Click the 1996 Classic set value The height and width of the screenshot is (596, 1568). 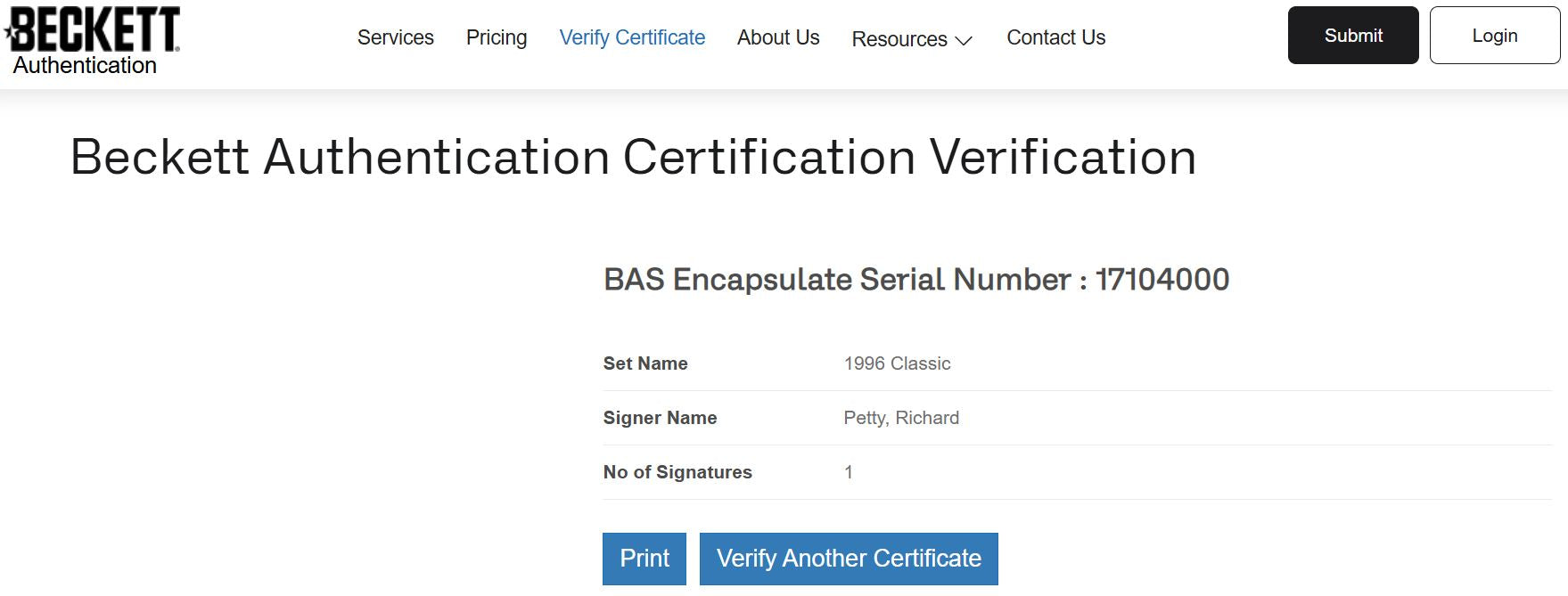click(897, 363)
